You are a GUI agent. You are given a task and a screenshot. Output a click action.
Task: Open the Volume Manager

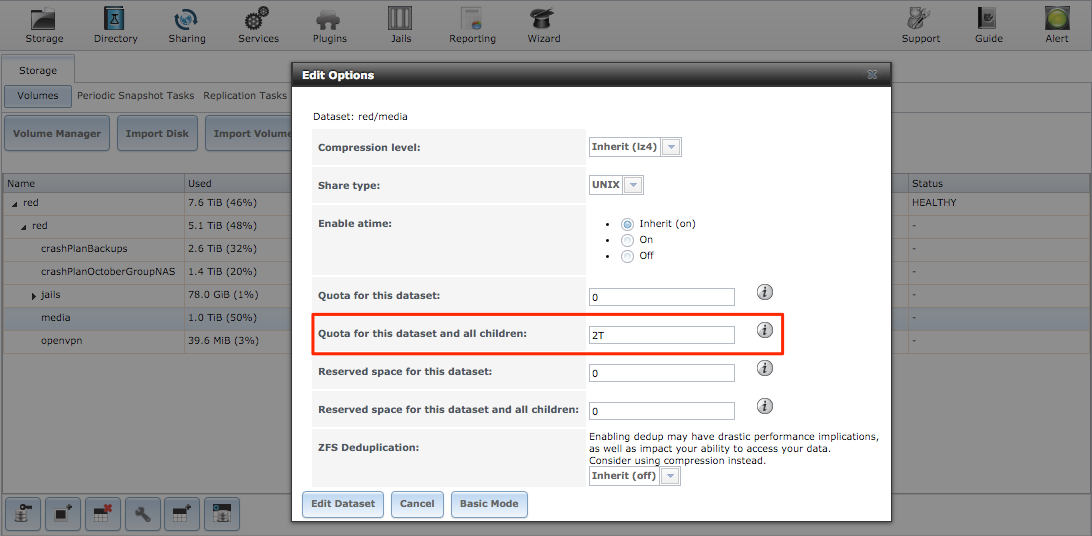[57, 134]
